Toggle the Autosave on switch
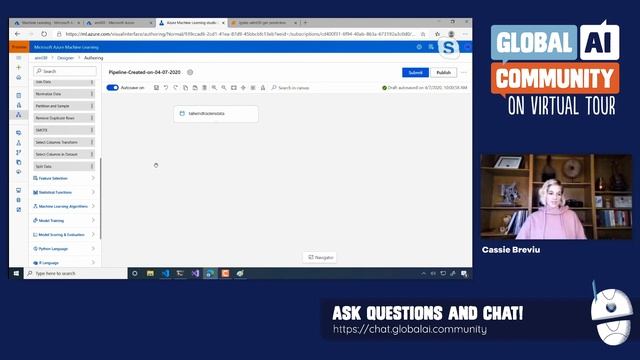Image resolution: width=640 pixels, height=360 pixels. click(x=112, y=88)
